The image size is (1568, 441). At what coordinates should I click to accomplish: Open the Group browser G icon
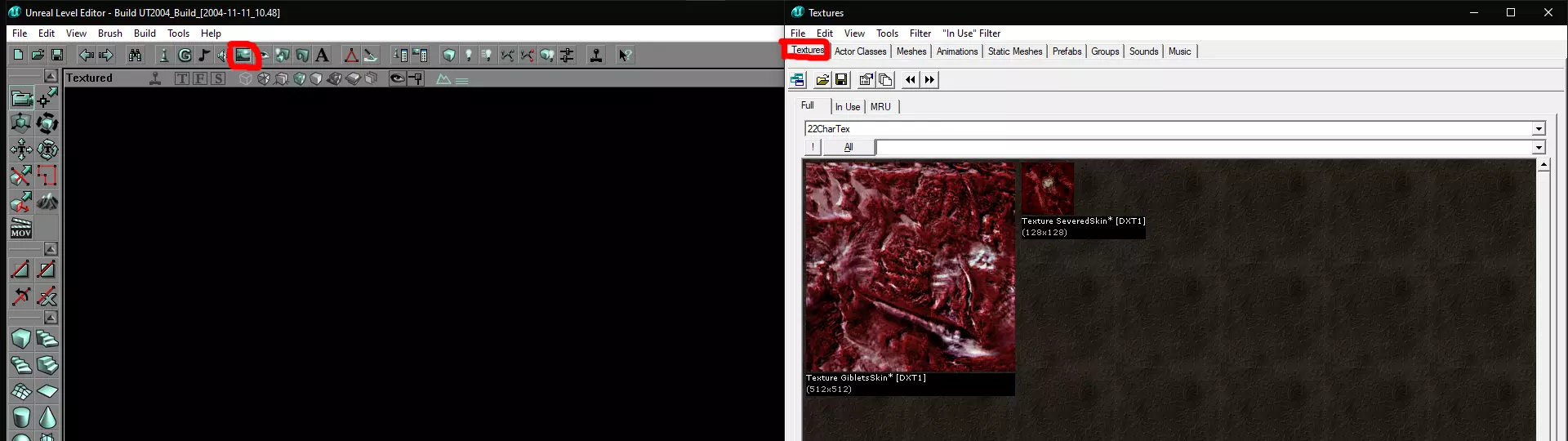(185, 55)
